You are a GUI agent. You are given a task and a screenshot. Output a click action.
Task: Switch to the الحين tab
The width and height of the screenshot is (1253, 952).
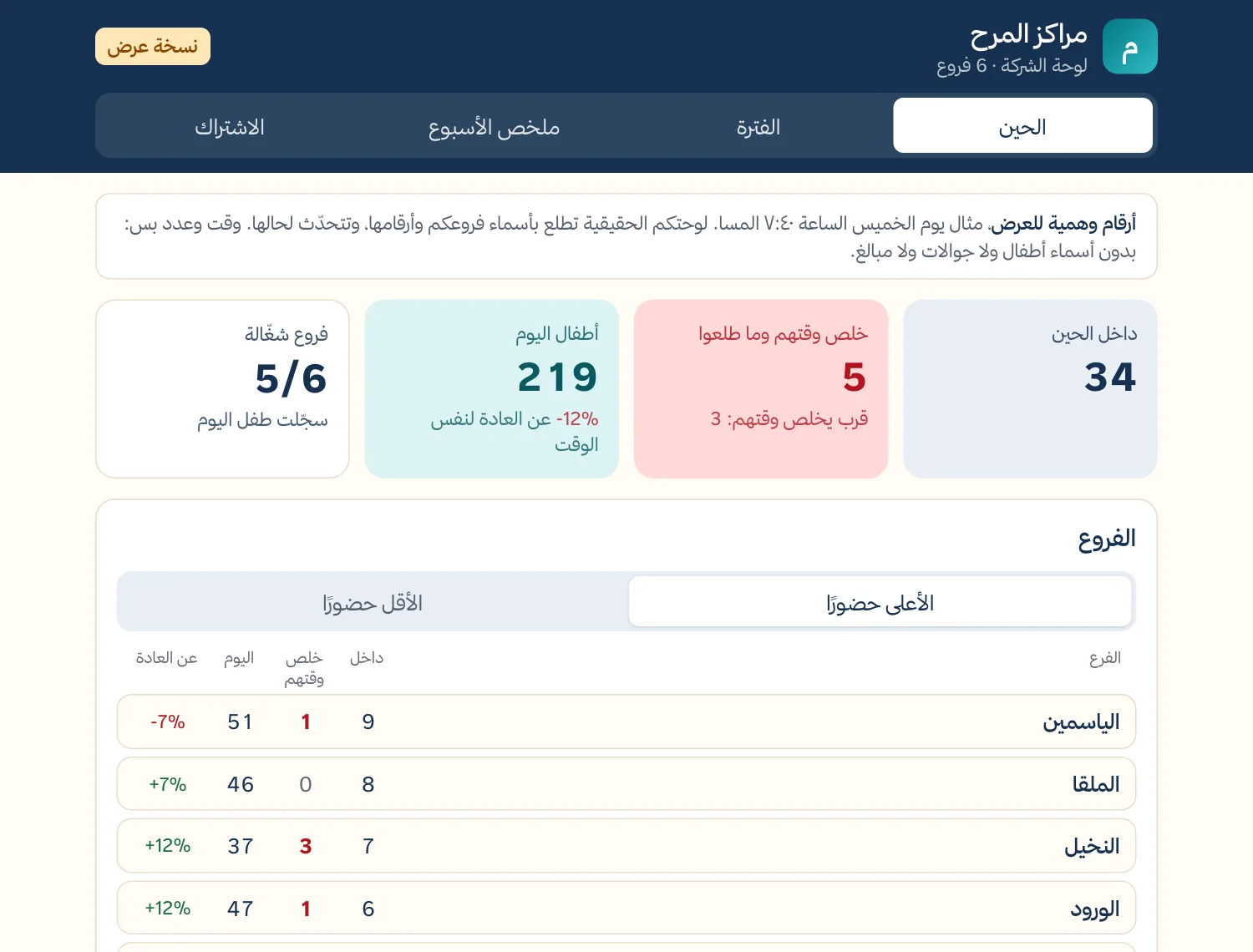coord(1022,125)
